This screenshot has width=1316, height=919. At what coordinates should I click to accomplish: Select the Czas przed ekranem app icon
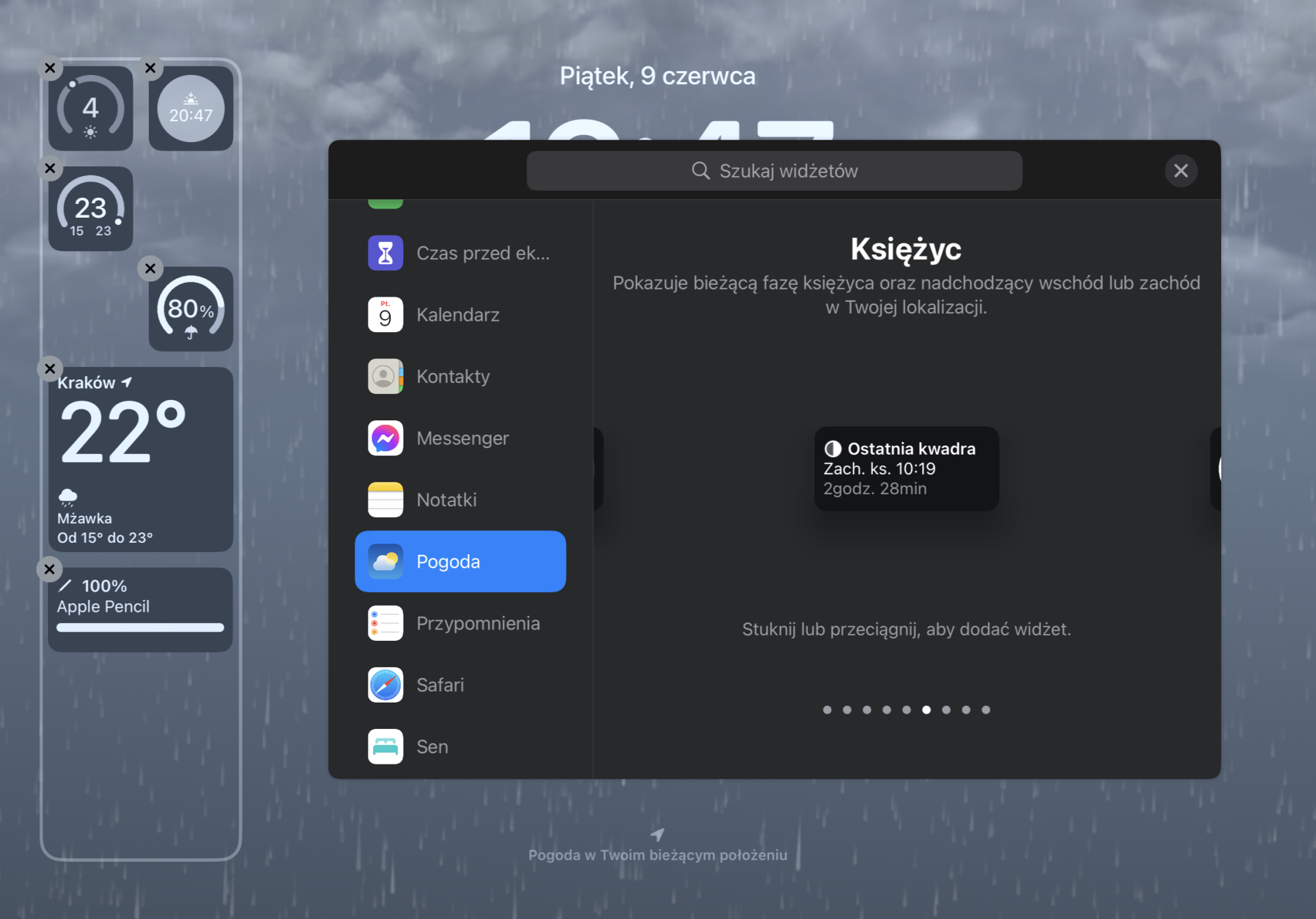(385, 253)
